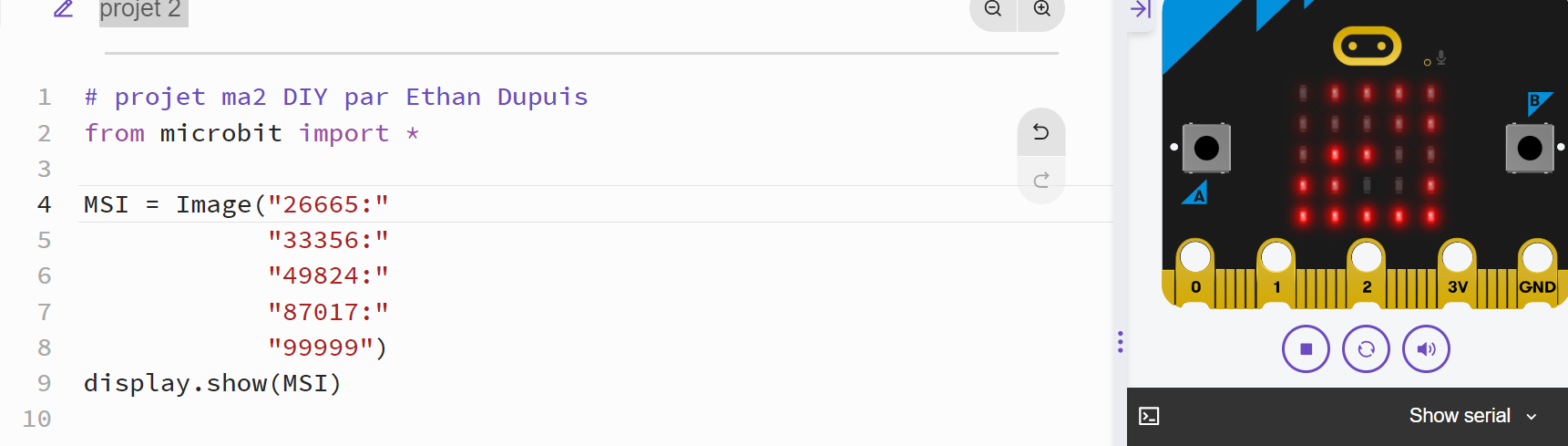The image size is (1568, 446).
Task: Mute the simulator sound
Action: [1426, 349]
